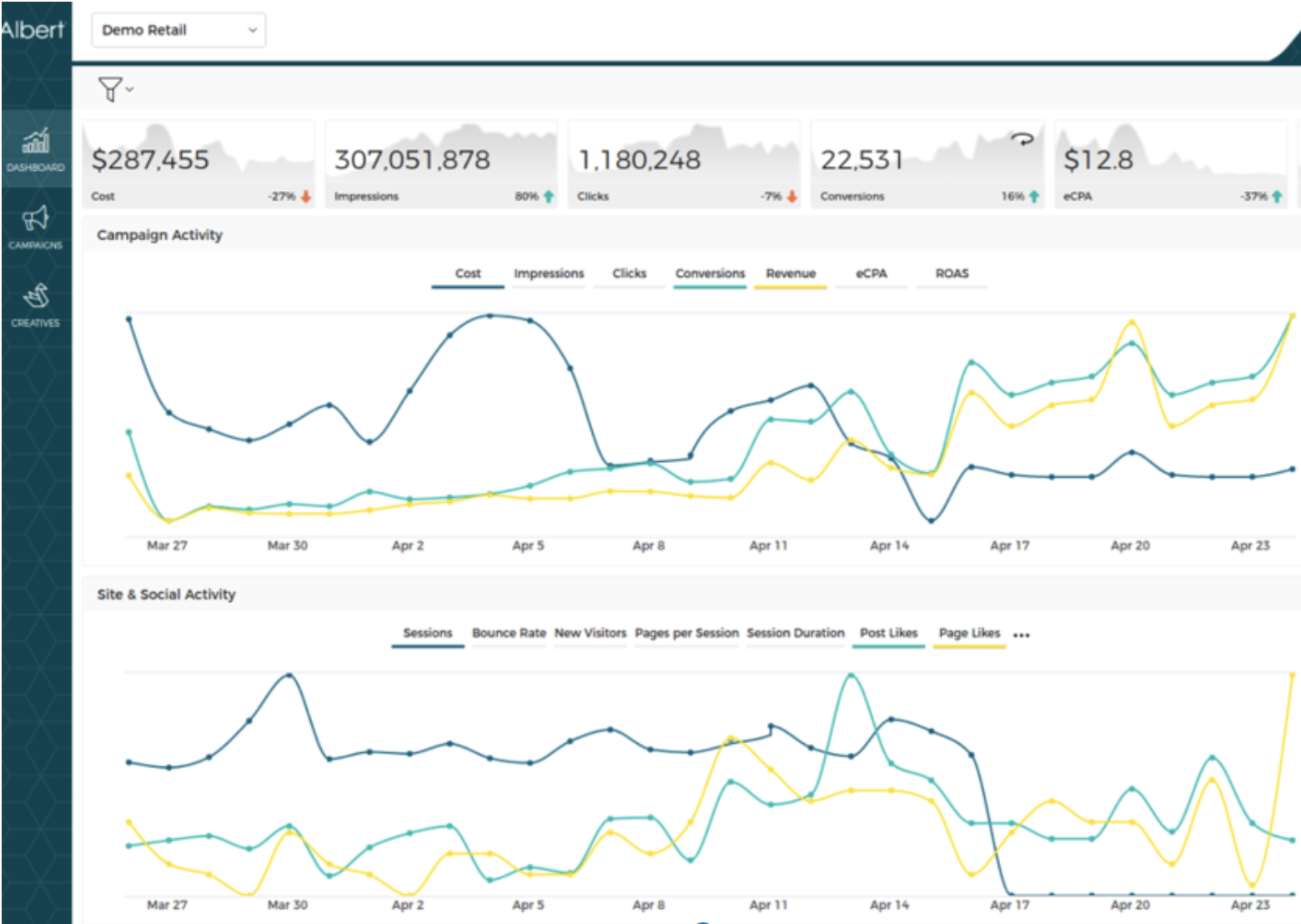Toggle the Cost series in Campaign Activity
This screenshot has width=1301, height=924.
click(x=467, y=274)
